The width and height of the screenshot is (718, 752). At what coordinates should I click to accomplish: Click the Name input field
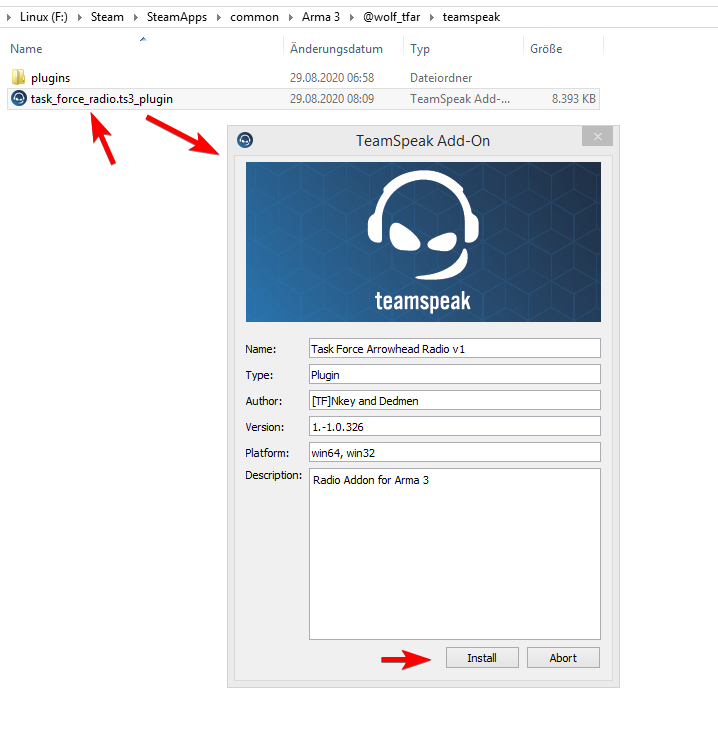pos(454,348)
